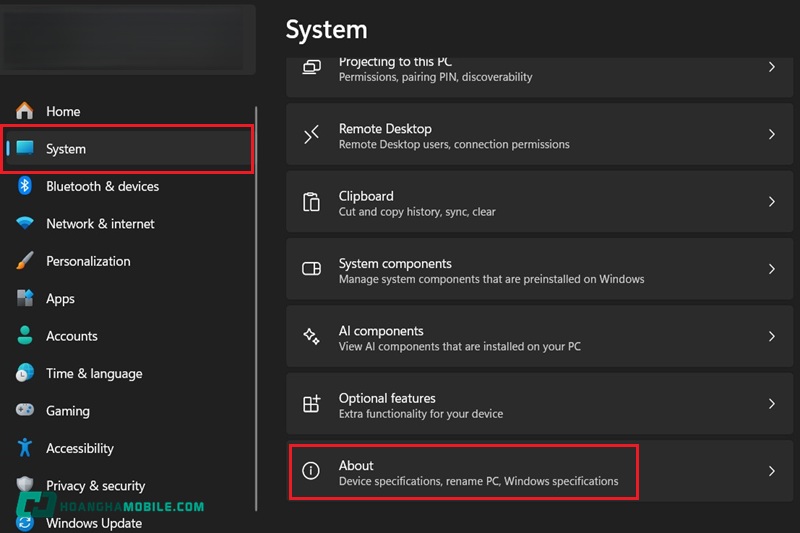Click the Bluetooth & devices icon
The height and width of the screenshot is (533, 800).
tap(25, 186)
